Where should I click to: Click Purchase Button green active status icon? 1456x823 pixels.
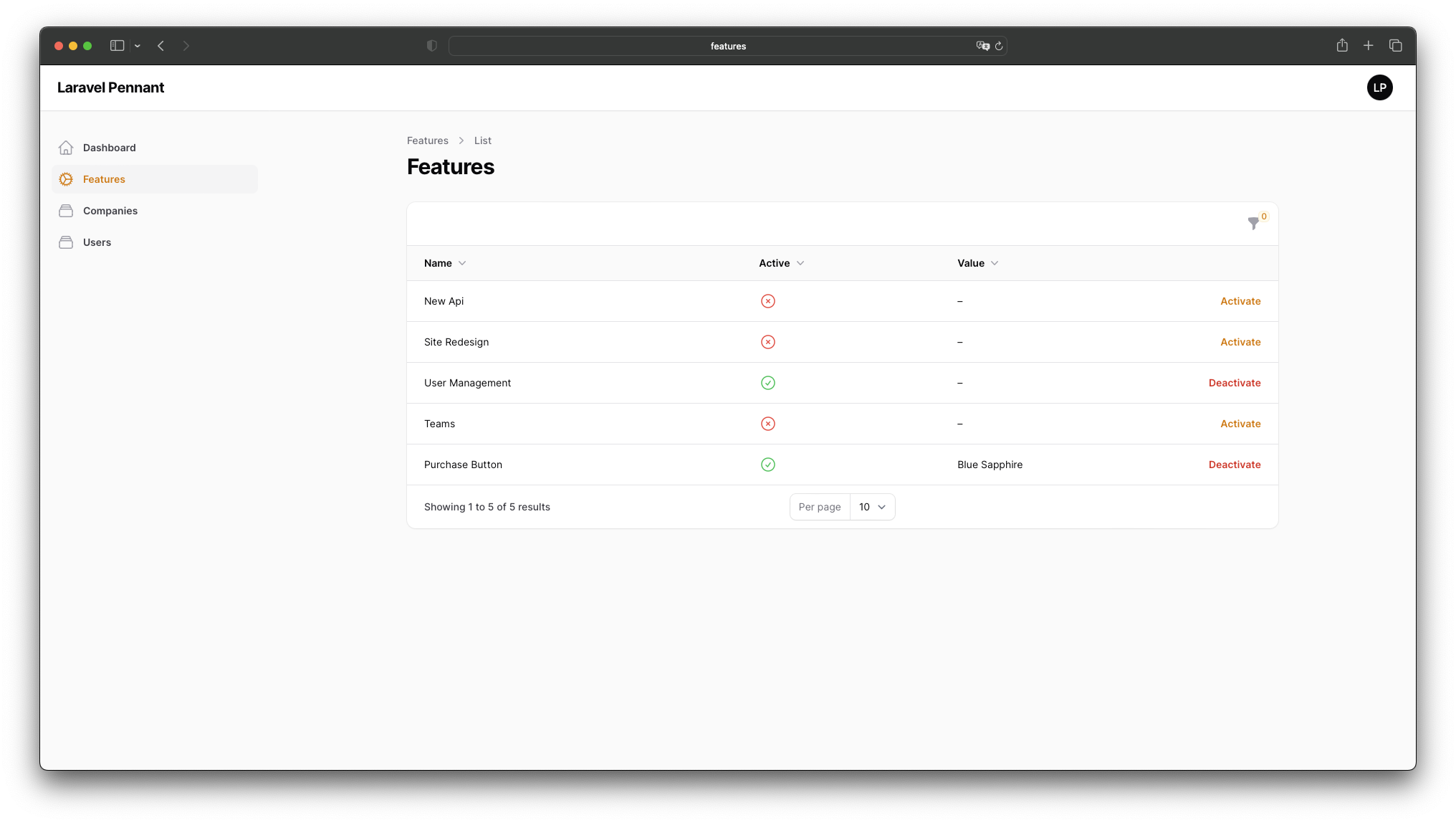coord(768,465)
